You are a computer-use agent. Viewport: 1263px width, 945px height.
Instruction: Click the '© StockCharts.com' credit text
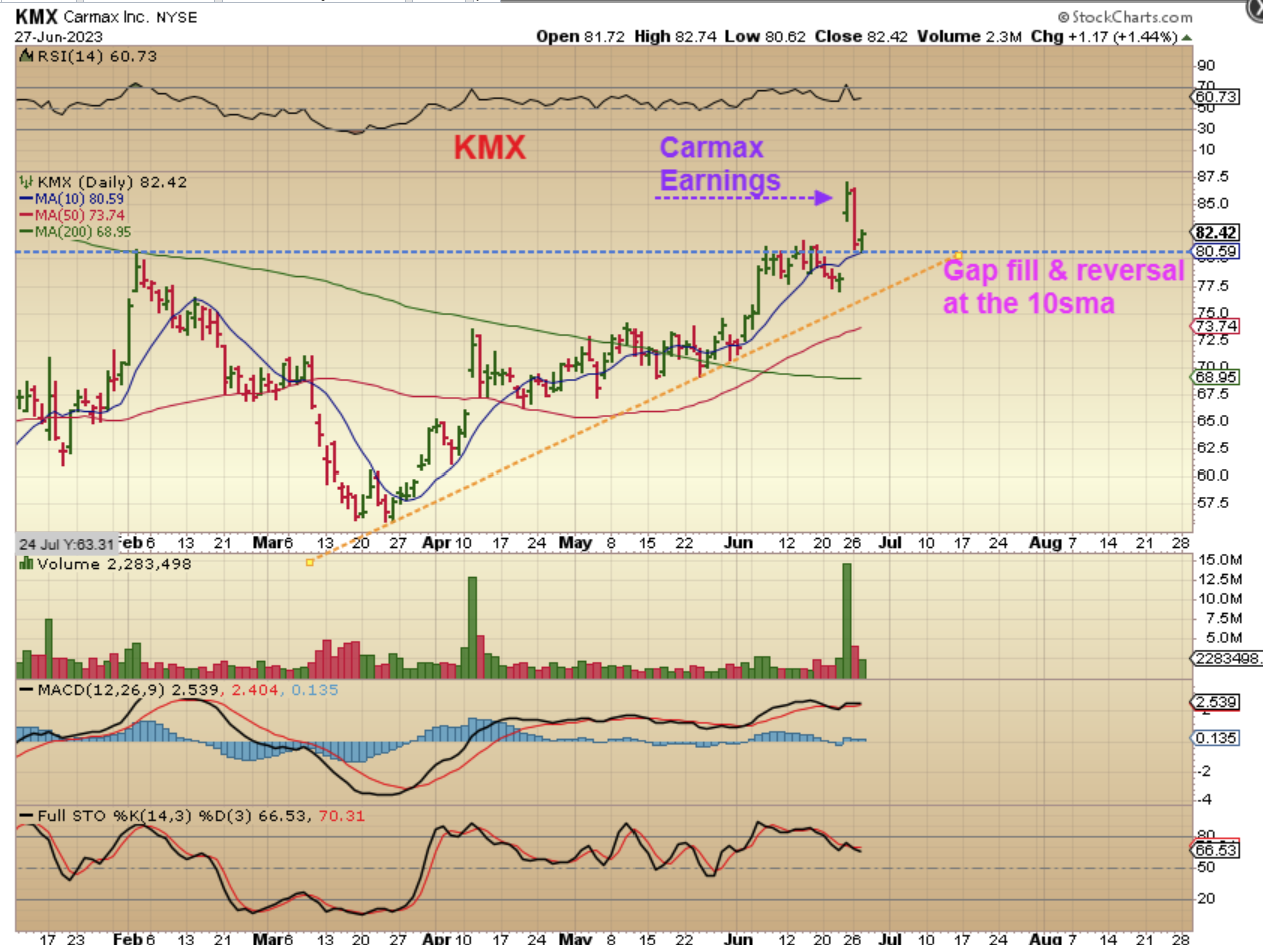[x=1125, y=17]
